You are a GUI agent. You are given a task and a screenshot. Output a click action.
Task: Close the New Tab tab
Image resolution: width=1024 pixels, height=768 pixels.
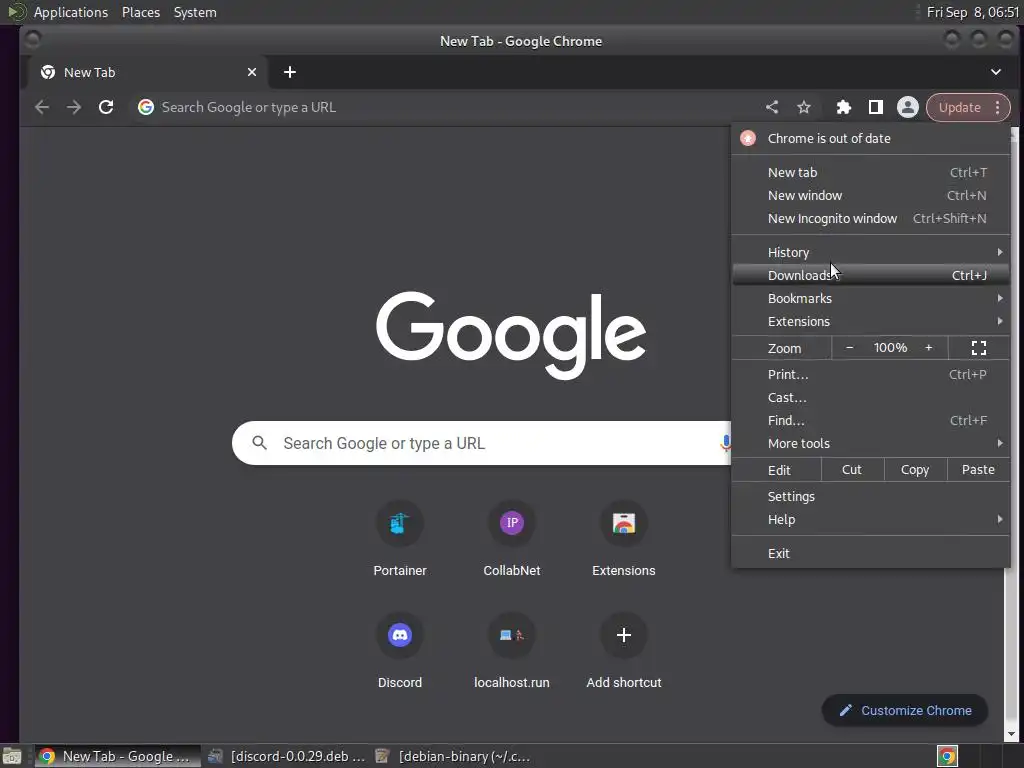click(251, 72)
